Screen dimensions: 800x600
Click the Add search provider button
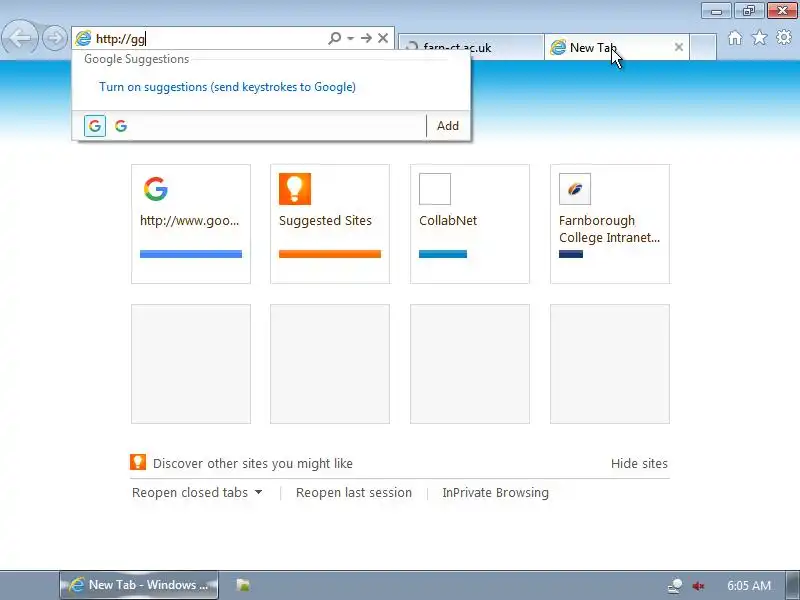coord(447,126)
